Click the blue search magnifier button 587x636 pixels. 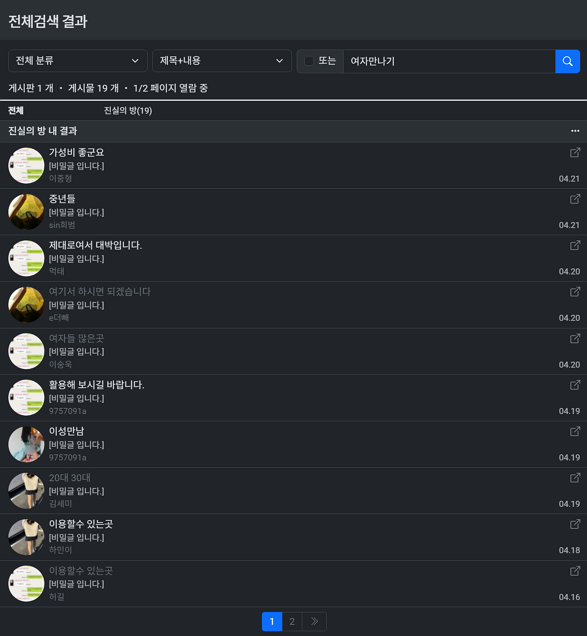[x=567, y=61]
